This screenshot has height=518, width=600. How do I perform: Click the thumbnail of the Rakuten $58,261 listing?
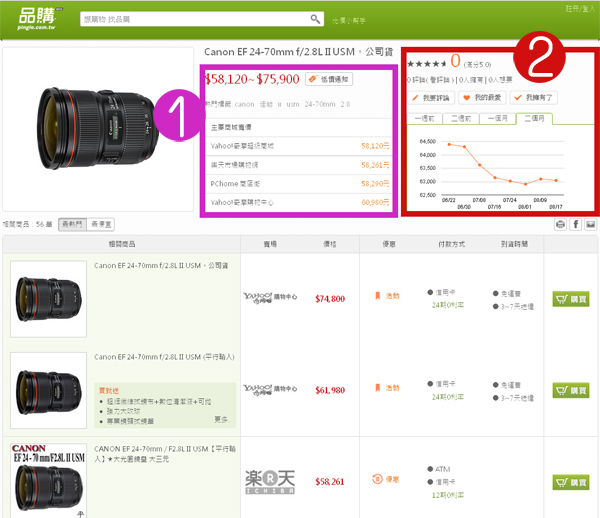49,481
